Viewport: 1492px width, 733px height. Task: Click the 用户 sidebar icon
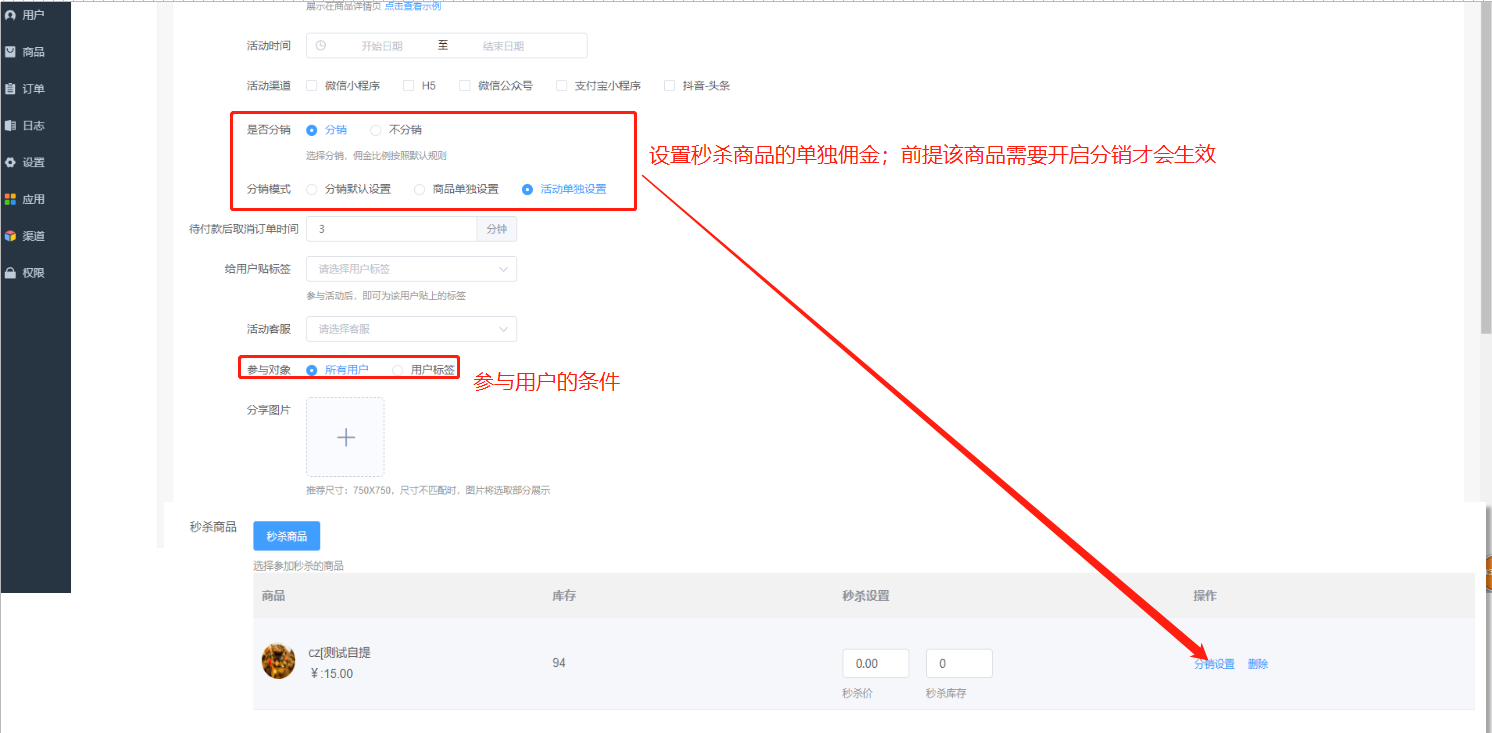10,15
